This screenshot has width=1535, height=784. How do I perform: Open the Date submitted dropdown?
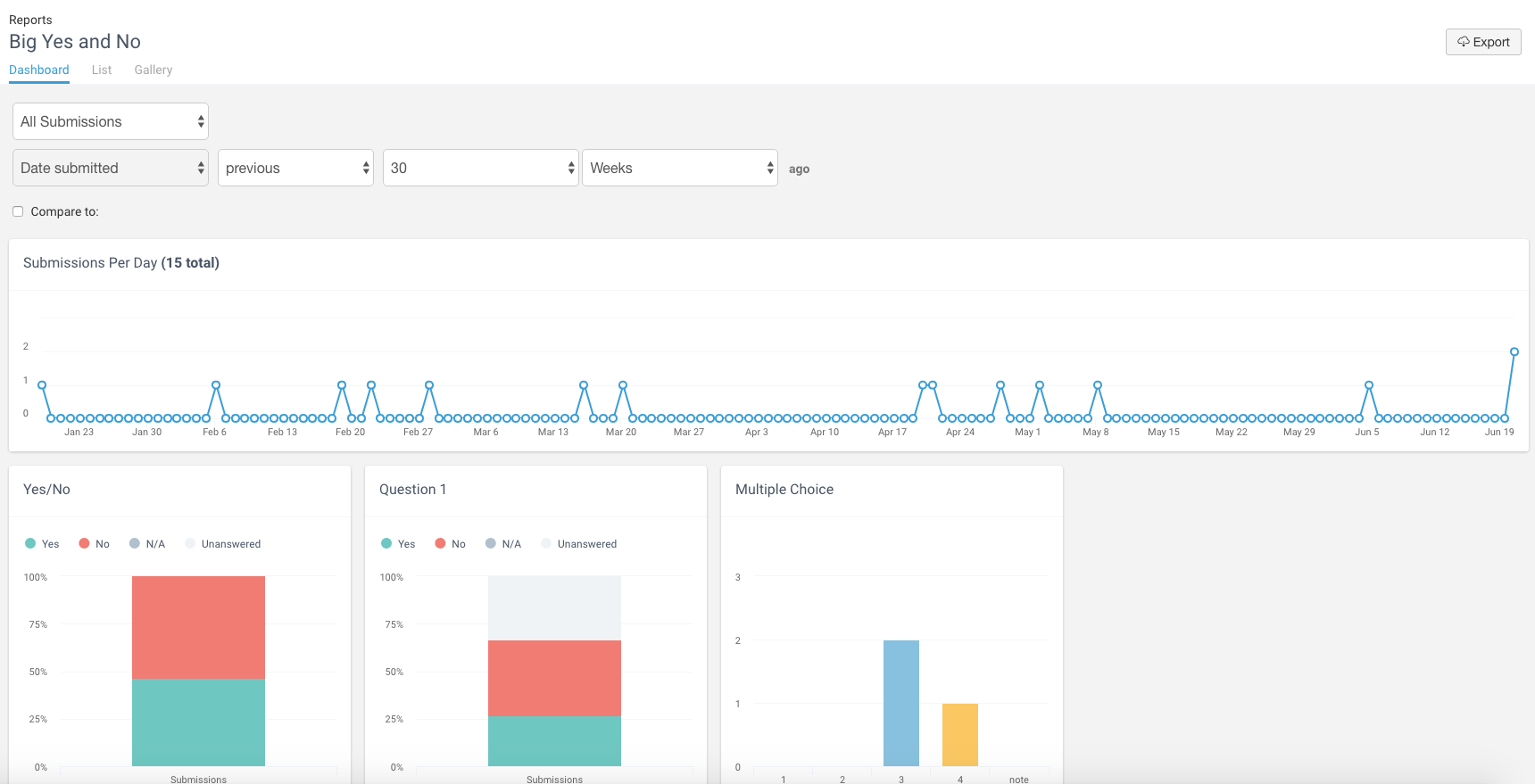click(x=111, y=168)
